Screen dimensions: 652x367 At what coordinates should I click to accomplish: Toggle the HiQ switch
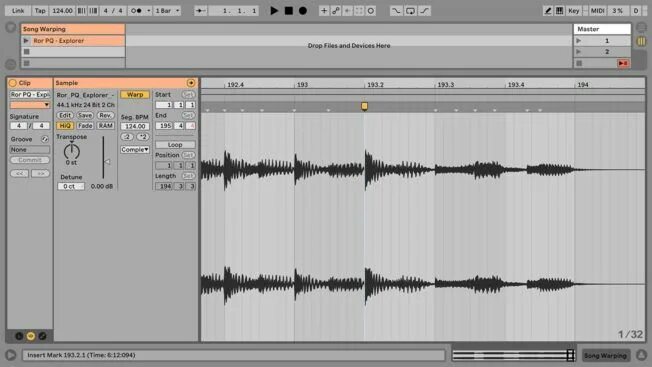[65, 126]
